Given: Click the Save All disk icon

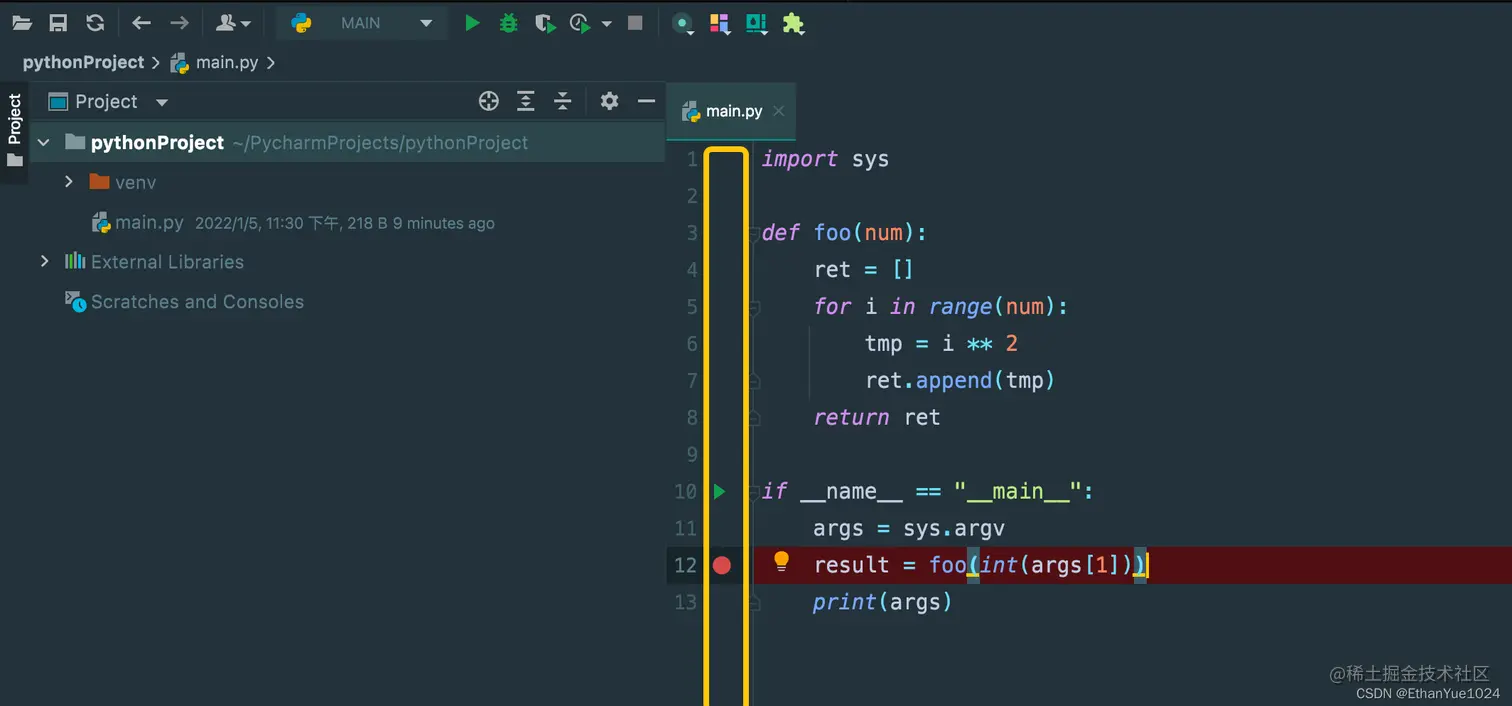Looking at the screenshot, I should (x=58, y=23).
